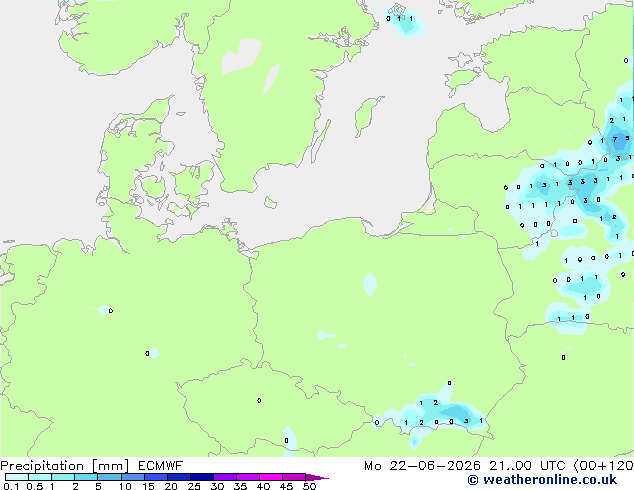The width and height of the screenshot is (634, 490).
Task: Click the '50' legend scale label
Action: point(309,486)
